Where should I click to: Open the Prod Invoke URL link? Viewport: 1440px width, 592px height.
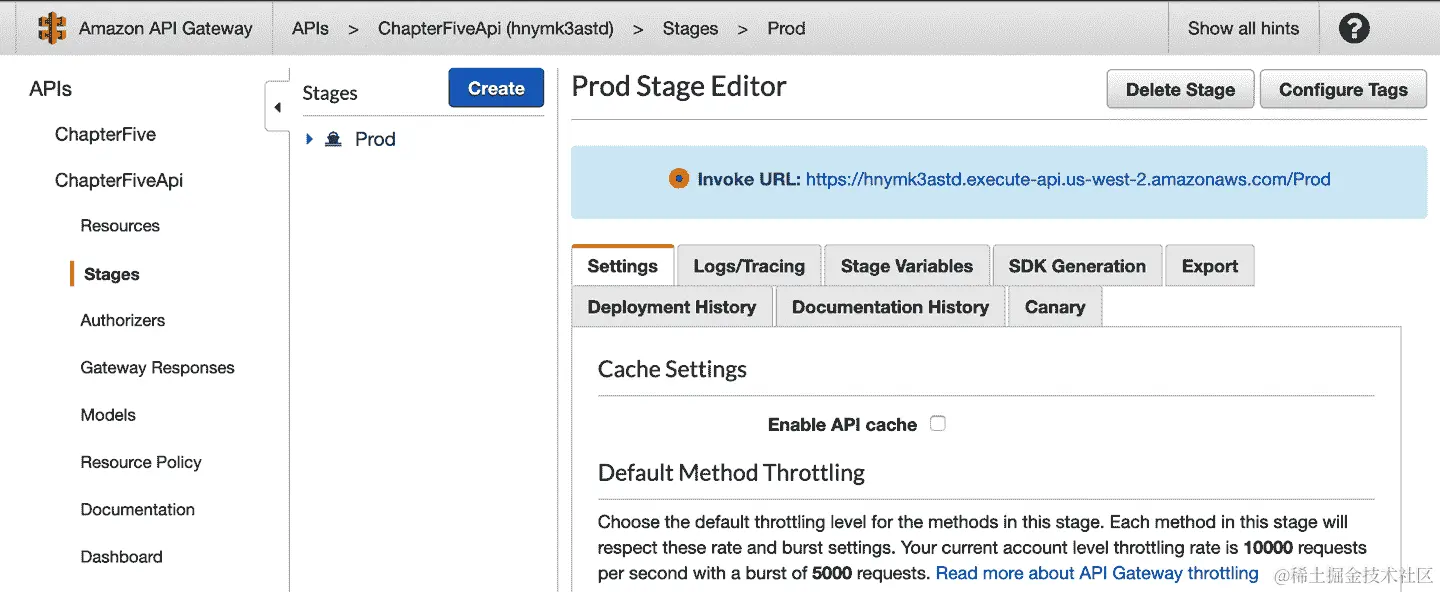point(1067,180)
